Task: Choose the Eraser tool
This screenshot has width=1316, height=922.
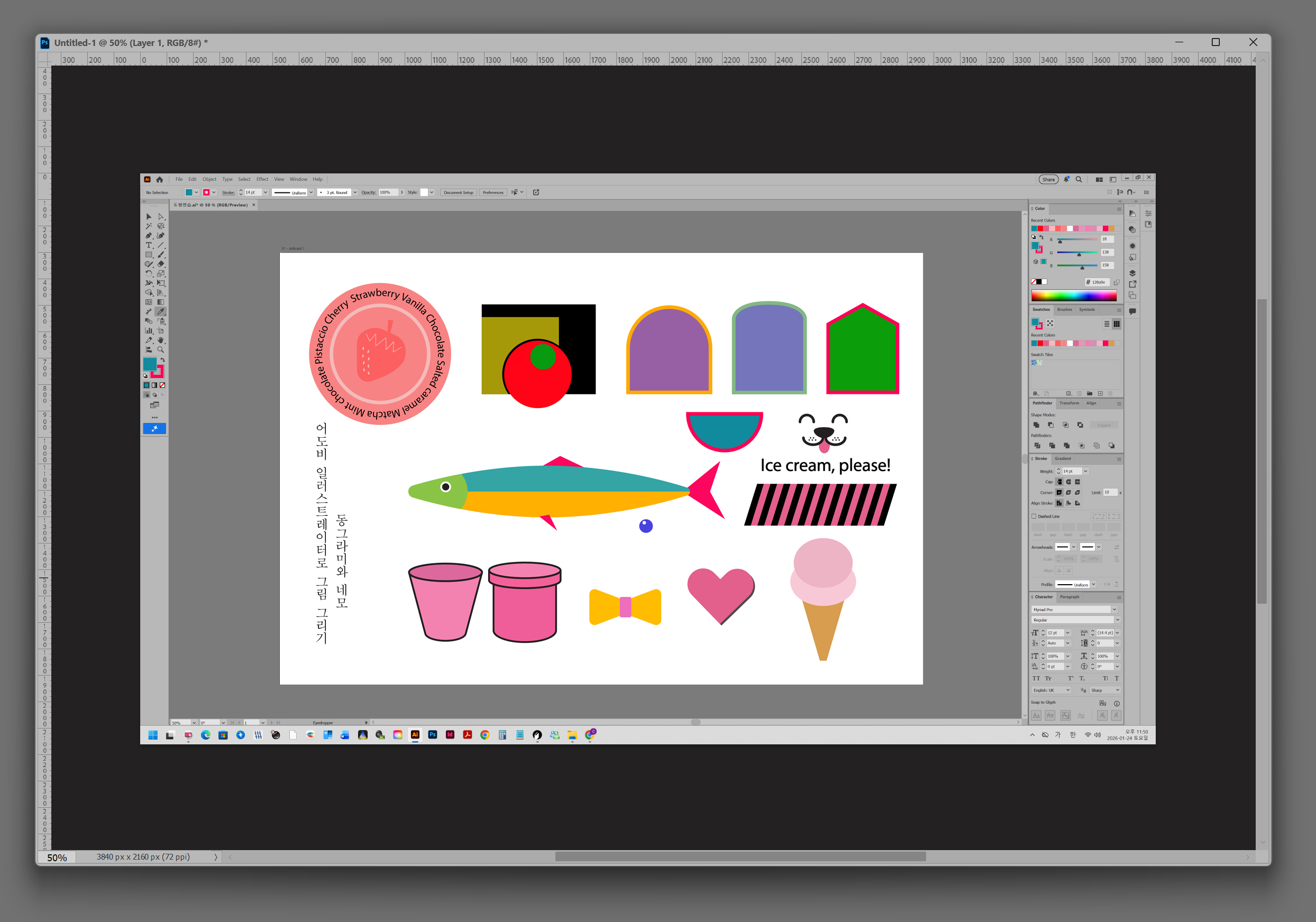Action: tap(161, 264)
